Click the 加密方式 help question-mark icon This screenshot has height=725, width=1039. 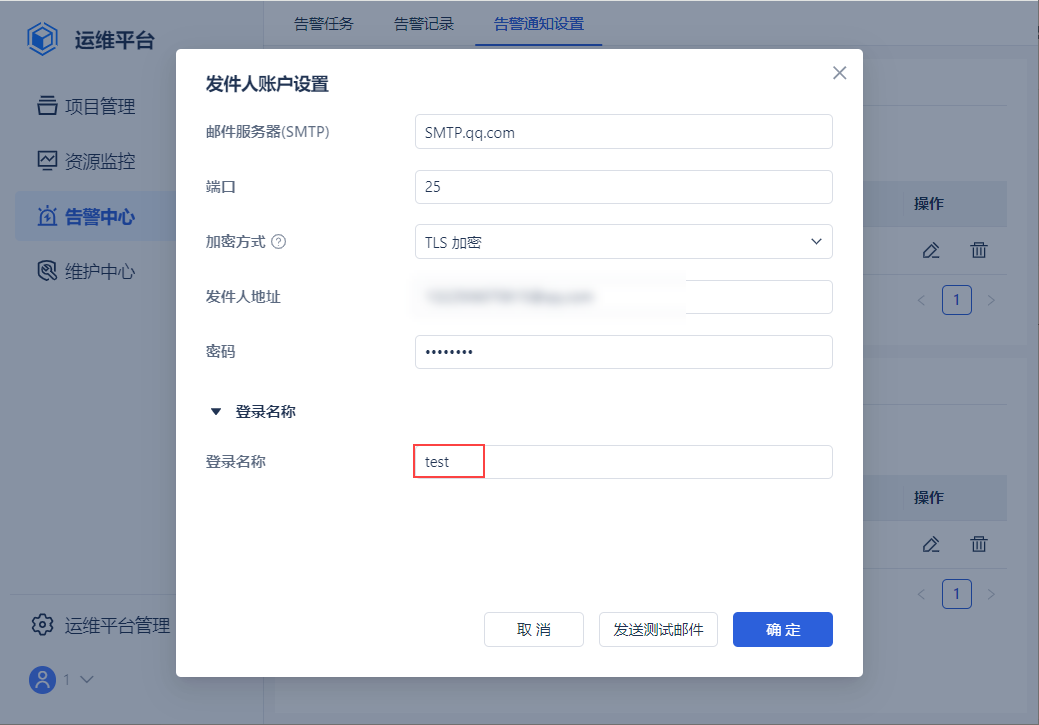(x=279, y=242)
